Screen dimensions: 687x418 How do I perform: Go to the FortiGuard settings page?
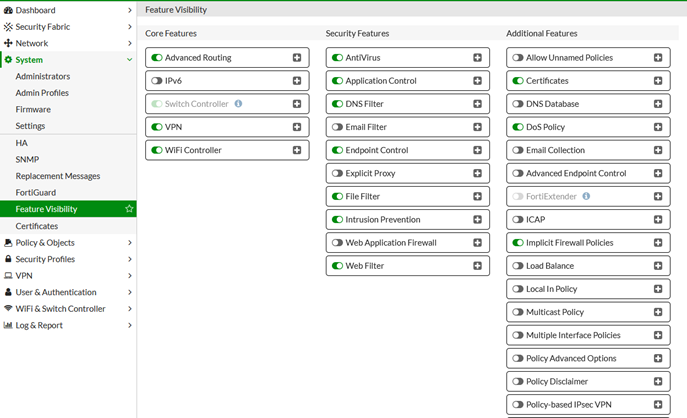[36, 193]
